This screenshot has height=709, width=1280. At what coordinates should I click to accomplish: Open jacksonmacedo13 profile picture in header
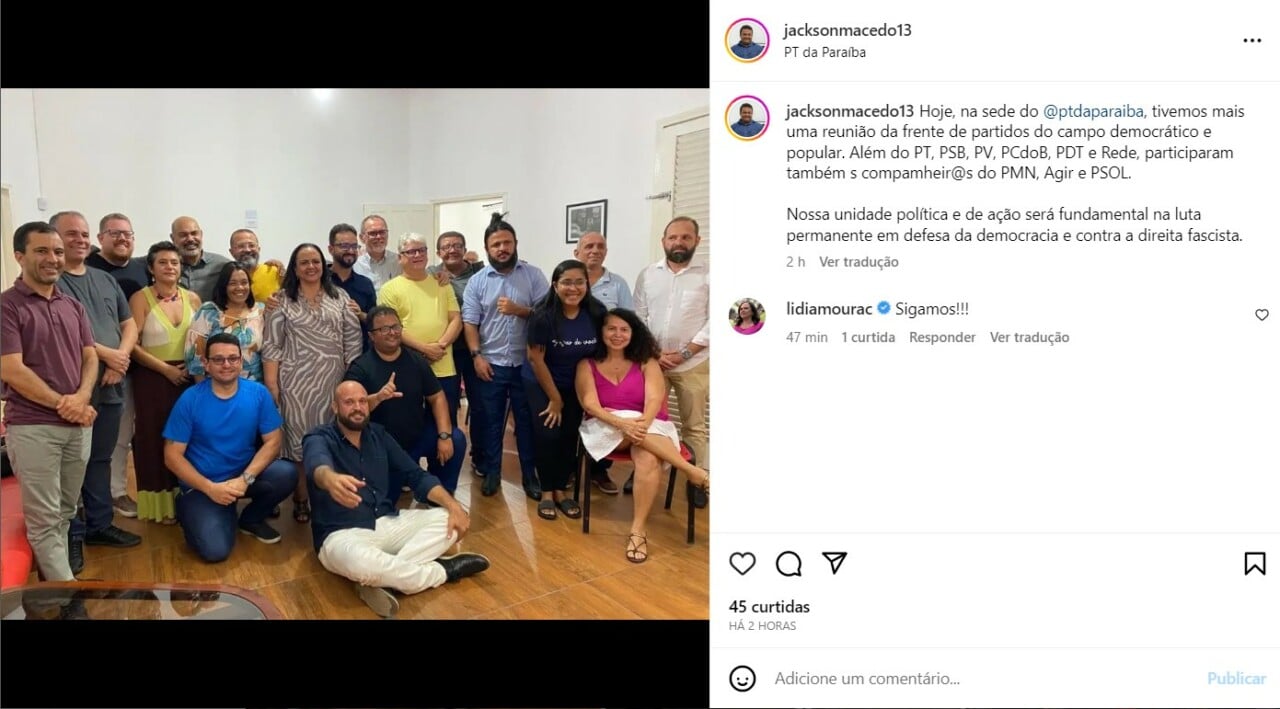[747, 41]
